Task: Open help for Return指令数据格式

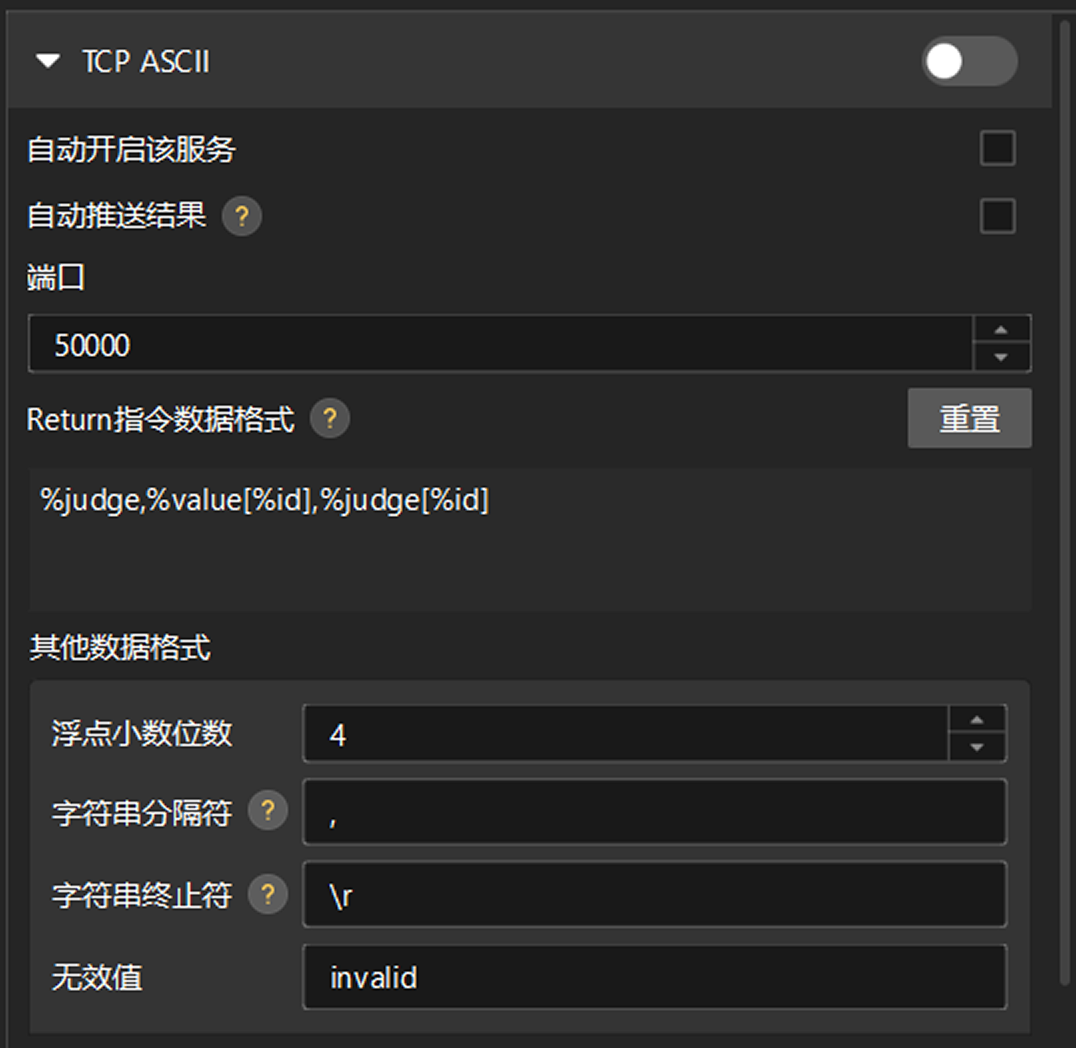Action: (x=330, y=420)
